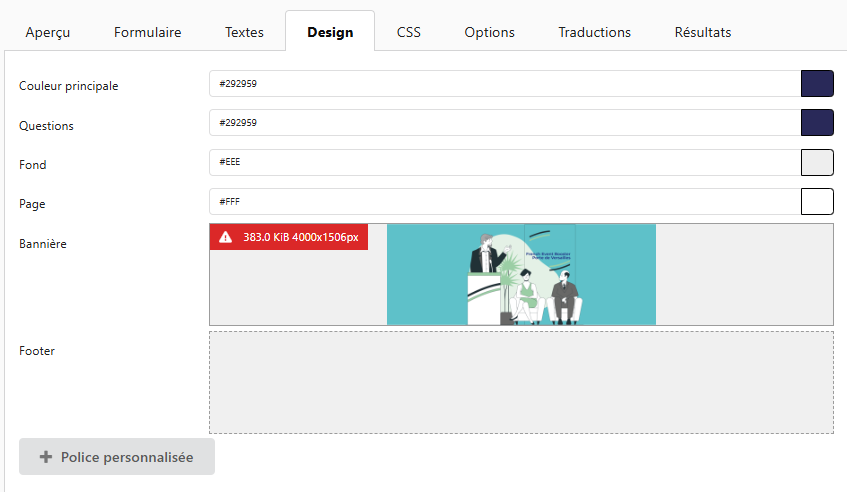Open the Page white color swatch
Viewport: 847px width, 492px height.
[x=817, y=201]
